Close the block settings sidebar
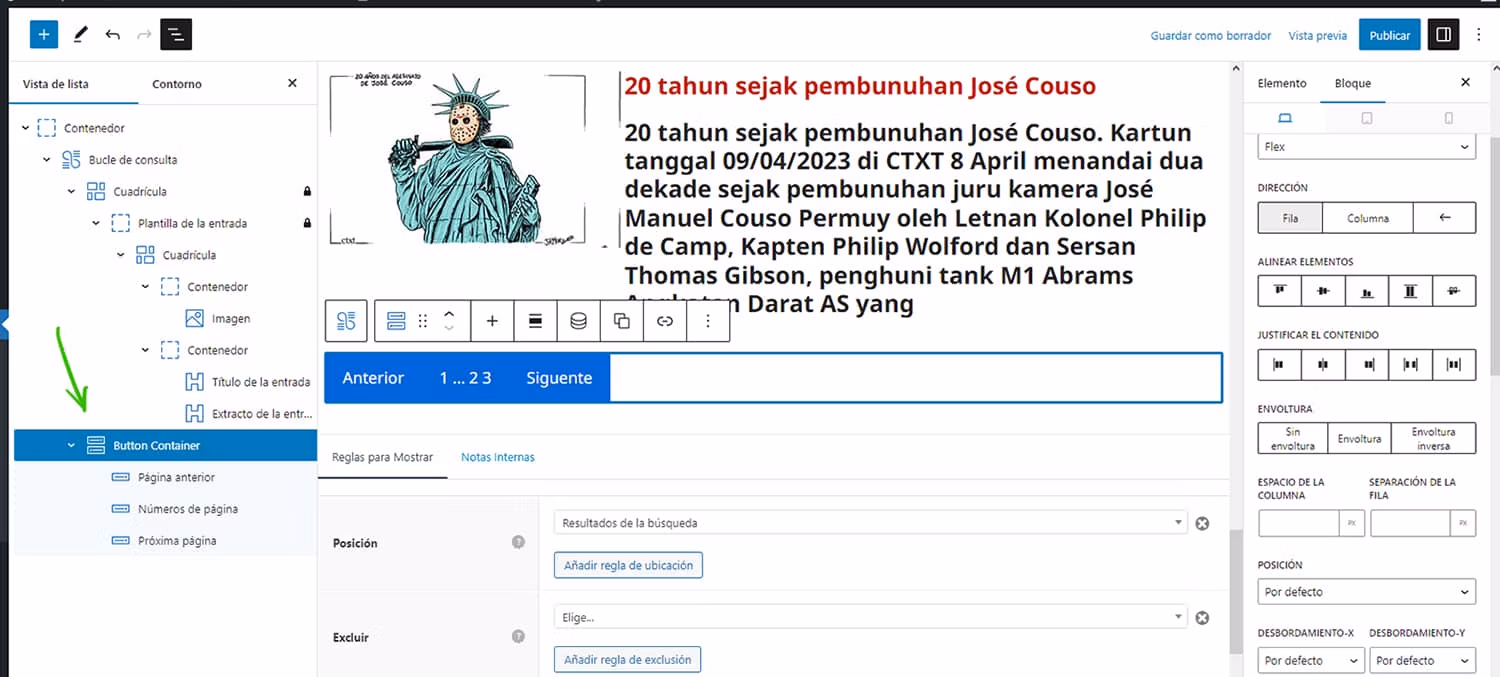Screen dimensions: 1500x677 1465,83
